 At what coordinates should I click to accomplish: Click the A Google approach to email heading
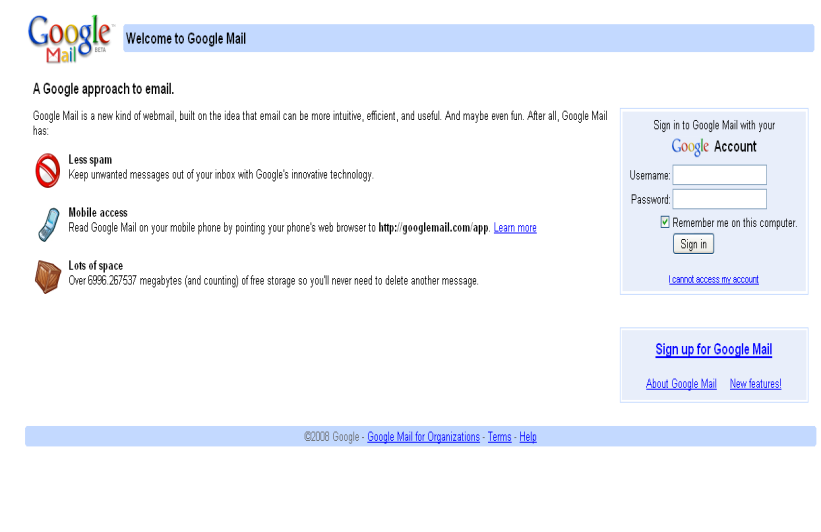pyautogui.click(x=103, y=89)
